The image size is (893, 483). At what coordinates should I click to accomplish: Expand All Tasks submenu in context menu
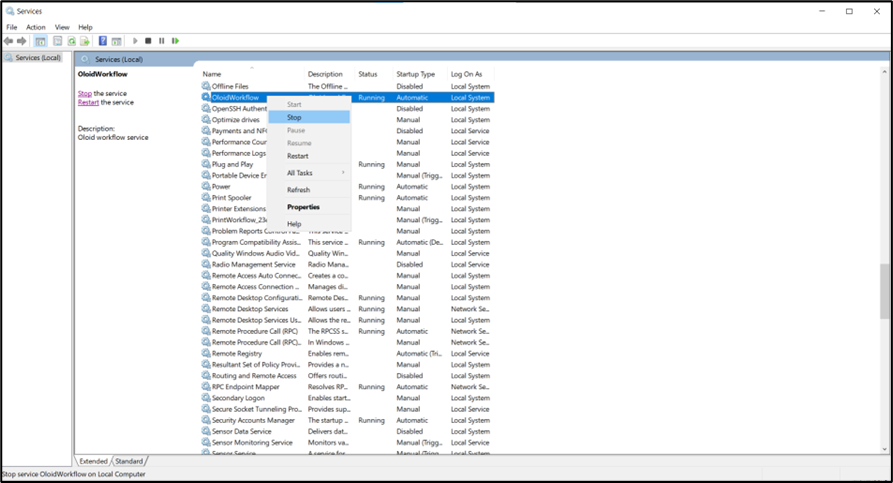pos(309,173)
